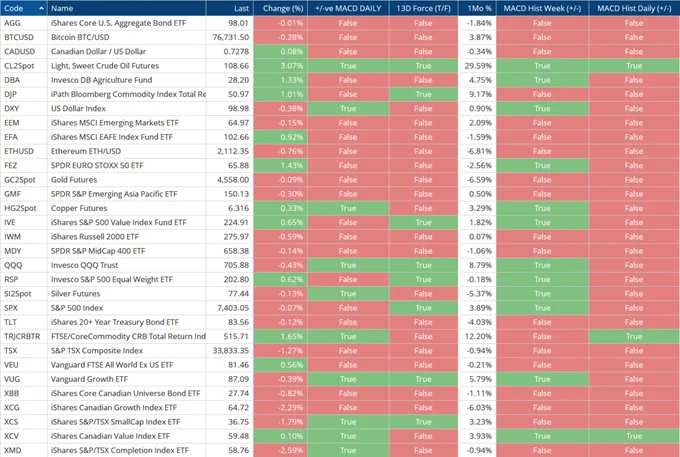680x457 pixels.
Task: Select 1.43% change cell for FEZ
Action: [x=280, y=166]
